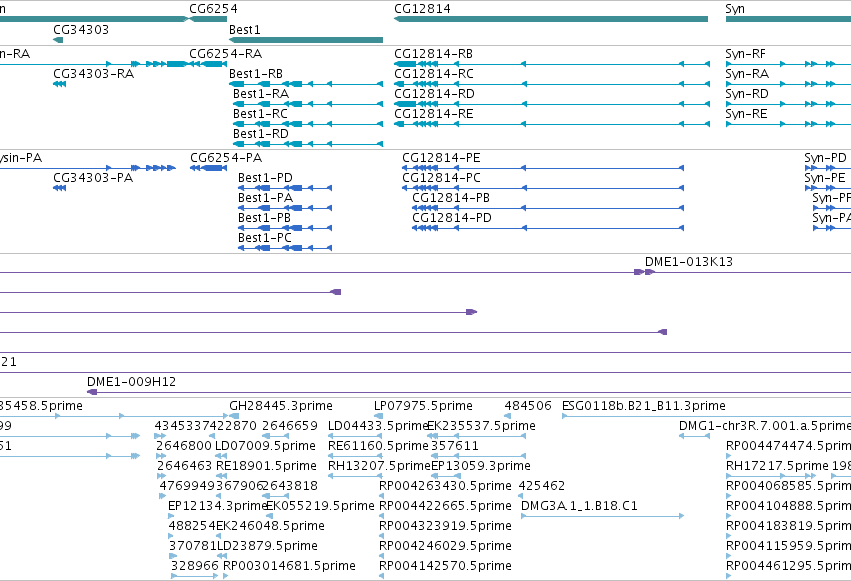Open transcript CG12814-RD
The height and width of the screenshot is (581, 851).
pos(434,94)
